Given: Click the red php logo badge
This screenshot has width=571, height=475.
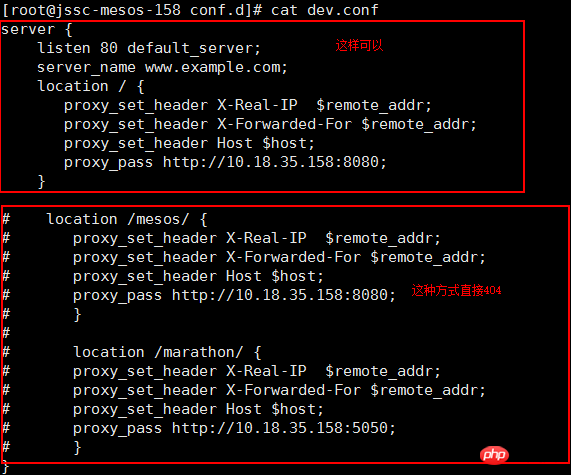Looking at the screenshot, I should (x=494, y=455).
